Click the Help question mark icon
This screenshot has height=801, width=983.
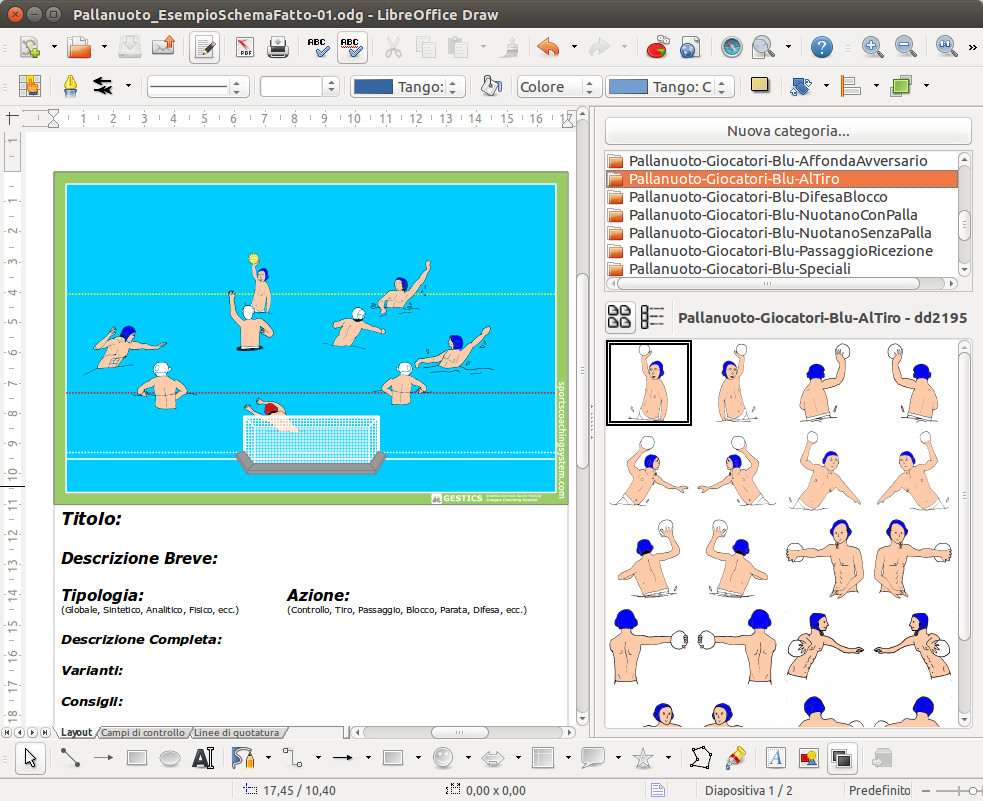click(821, 46)
